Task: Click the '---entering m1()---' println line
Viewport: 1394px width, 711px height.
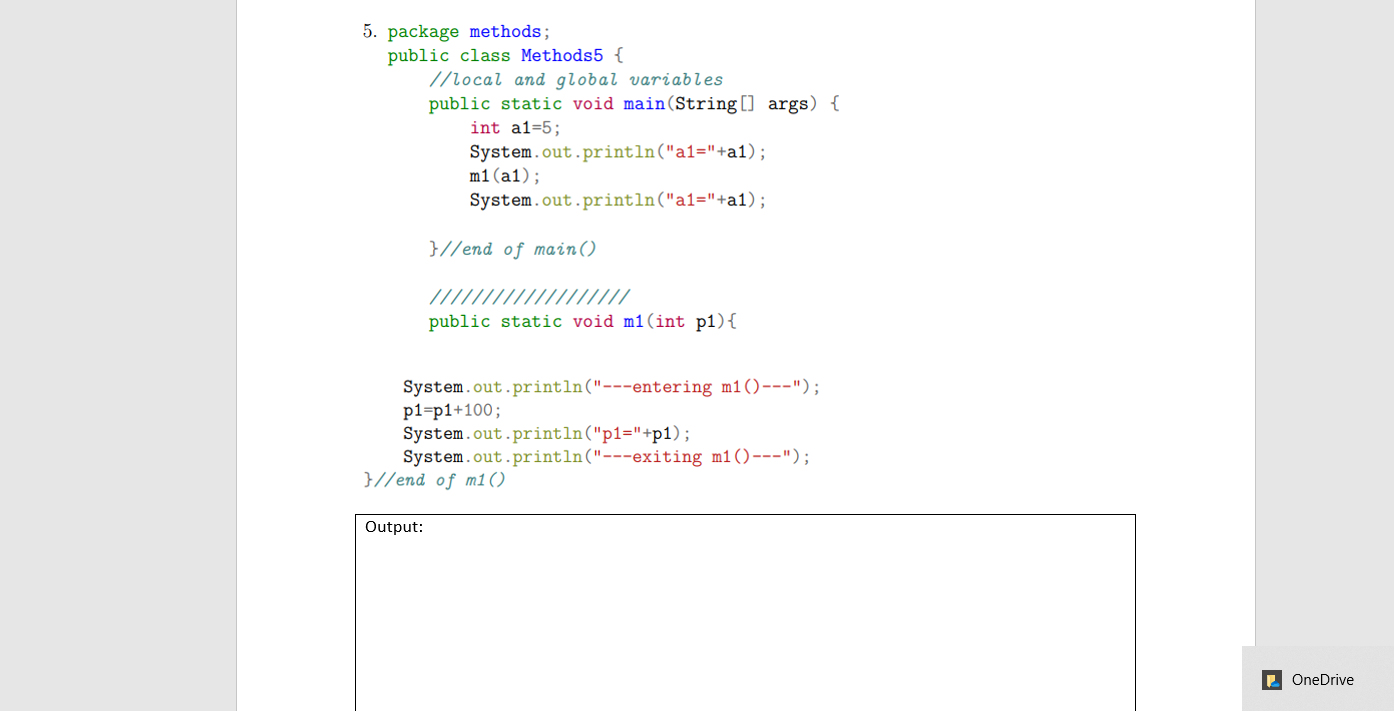Action: pyautogui.click(x=612, y=387)
